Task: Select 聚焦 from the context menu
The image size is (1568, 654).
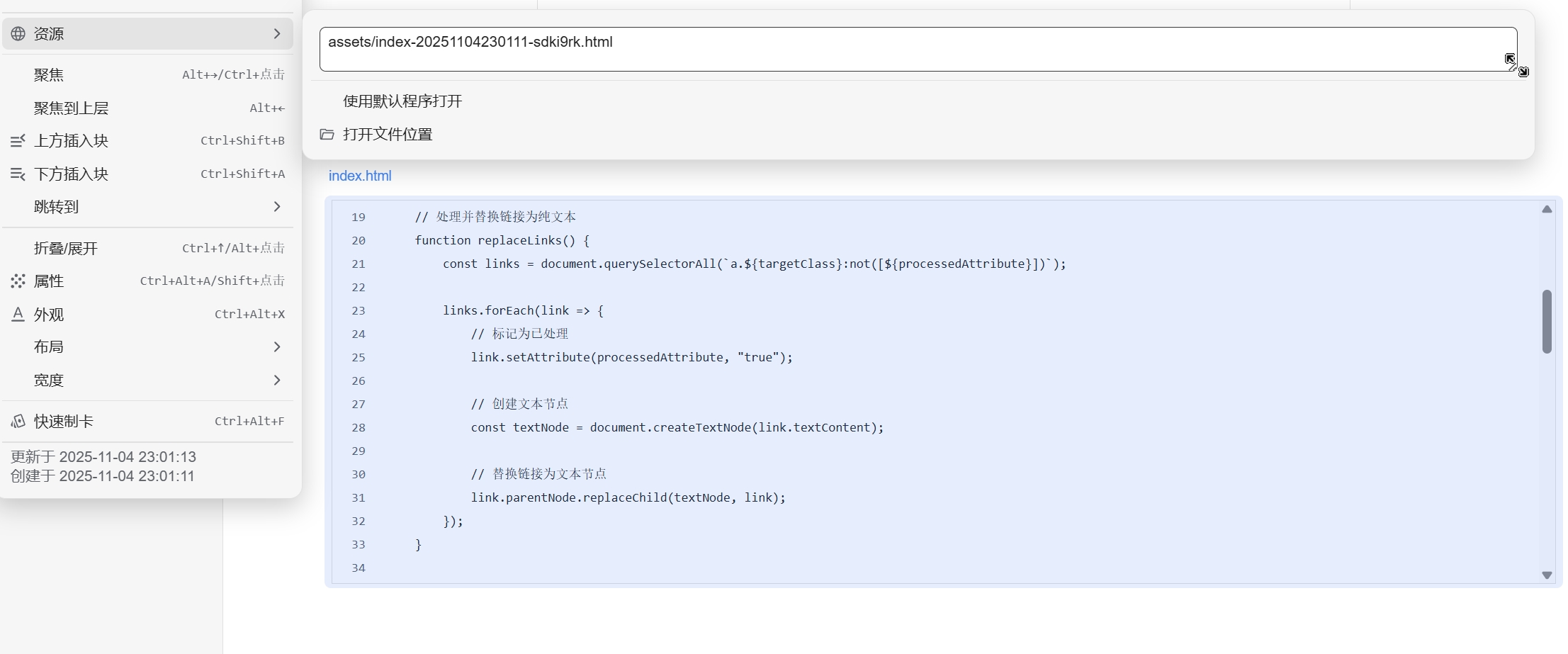Action: [49, 75]
